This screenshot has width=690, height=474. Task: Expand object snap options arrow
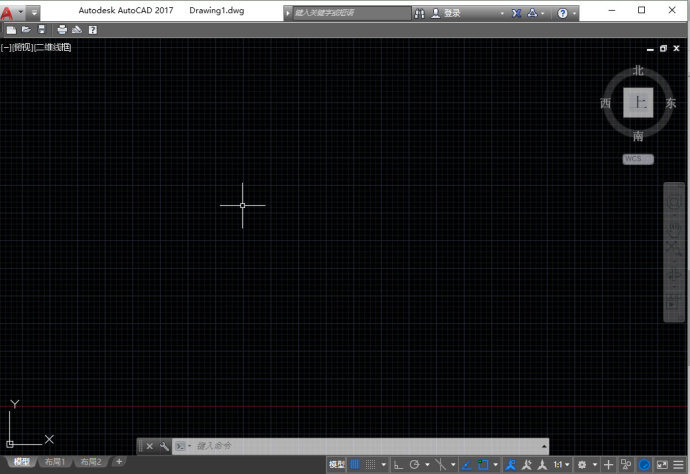tap(495, 464)
